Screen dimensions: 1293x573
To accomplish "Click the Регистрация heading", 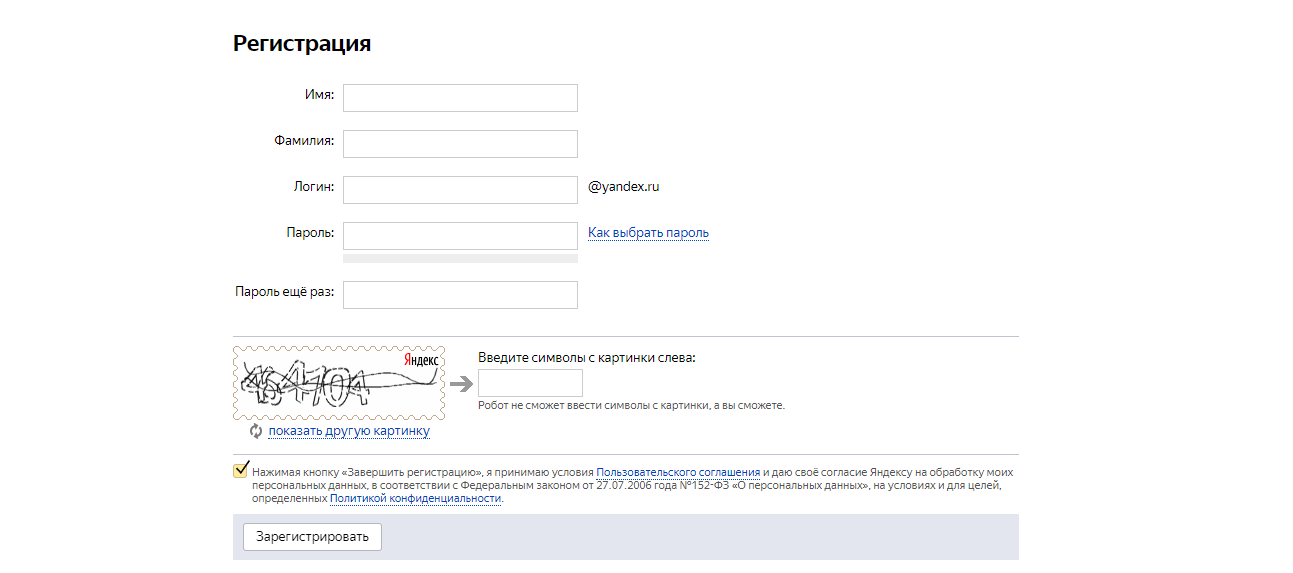I will pos(302,43).
